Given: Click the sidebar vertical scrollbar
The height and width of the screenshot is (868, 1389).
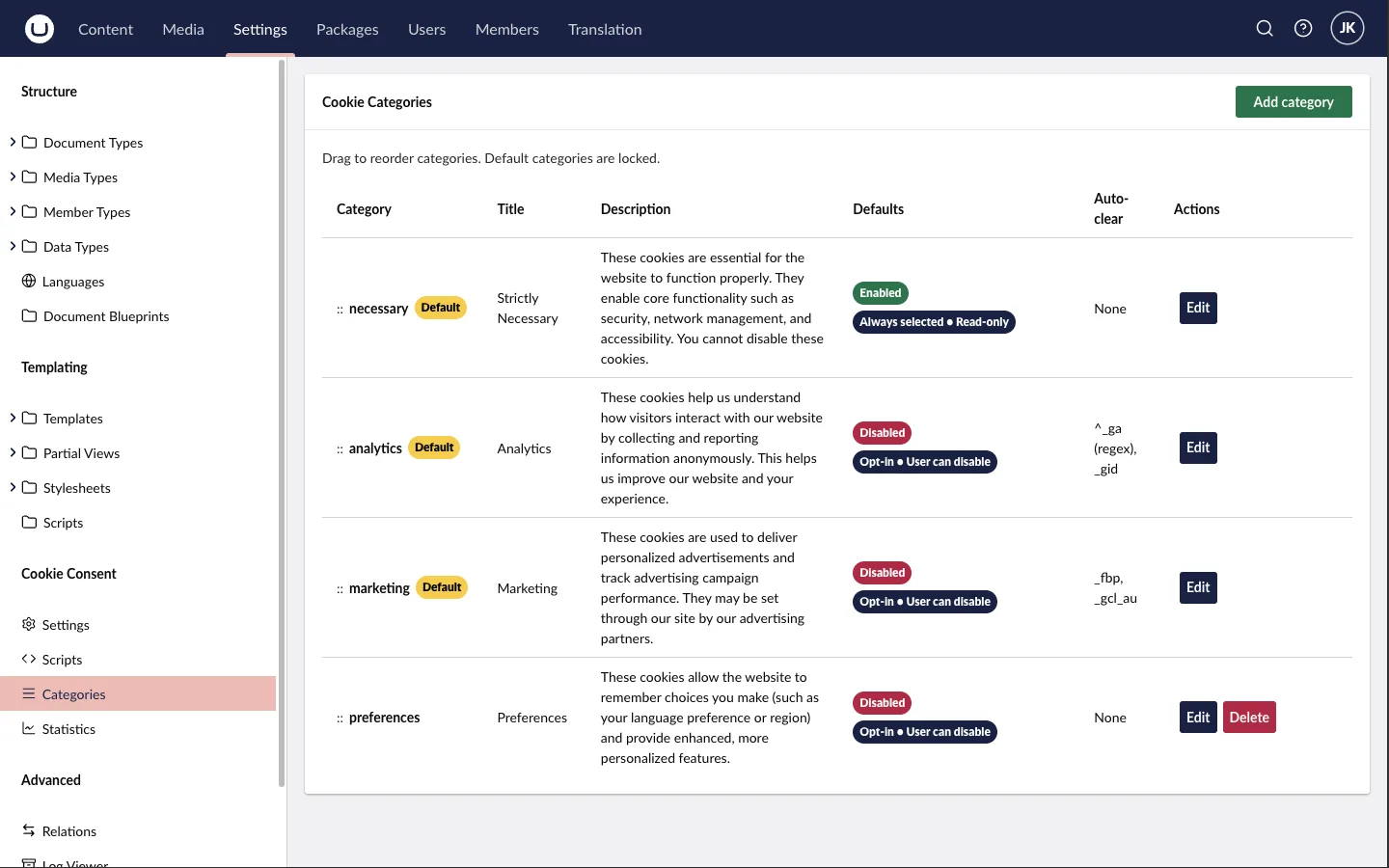Looking at the screenshot, I should pos(282,424).
